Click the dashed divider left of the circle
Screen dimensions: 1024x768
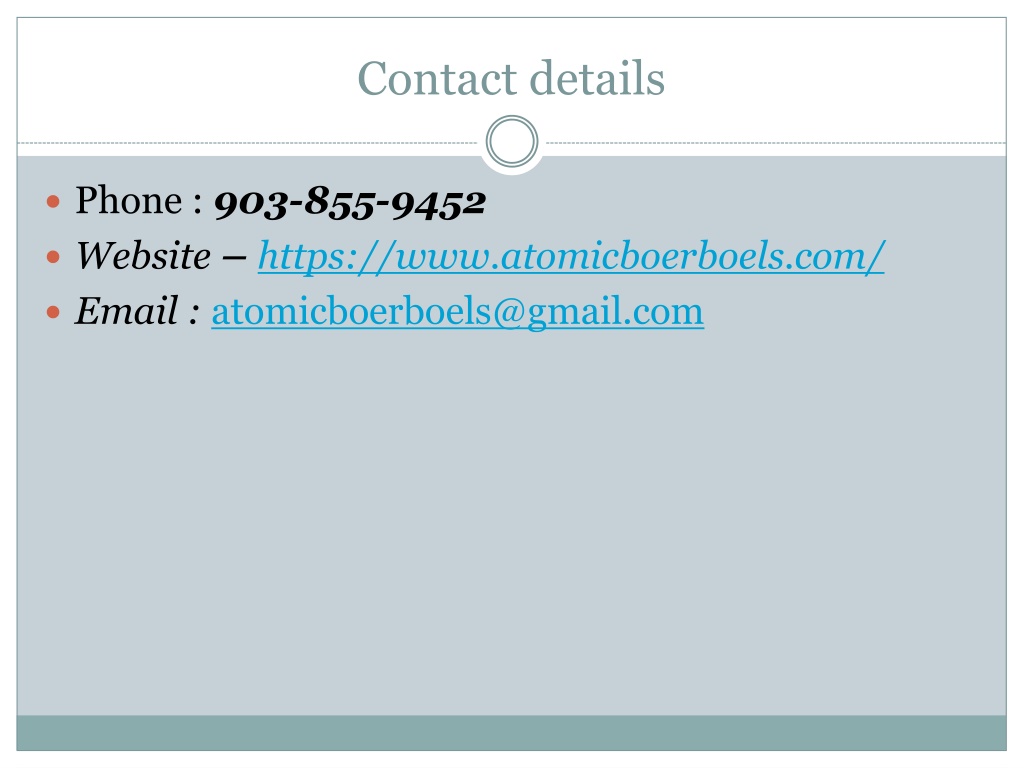pos(248,142)
